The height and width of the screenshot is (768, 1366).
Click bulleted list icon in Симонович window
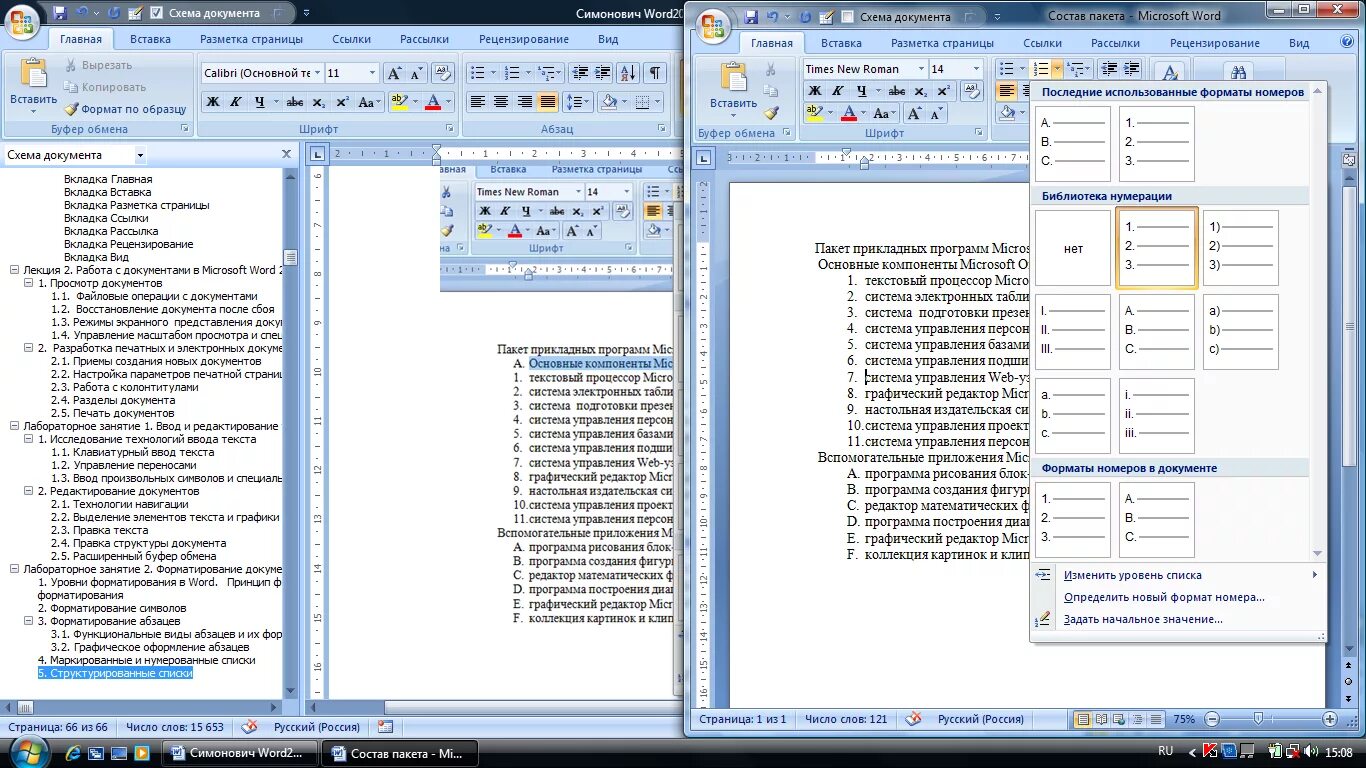[478, 73]
